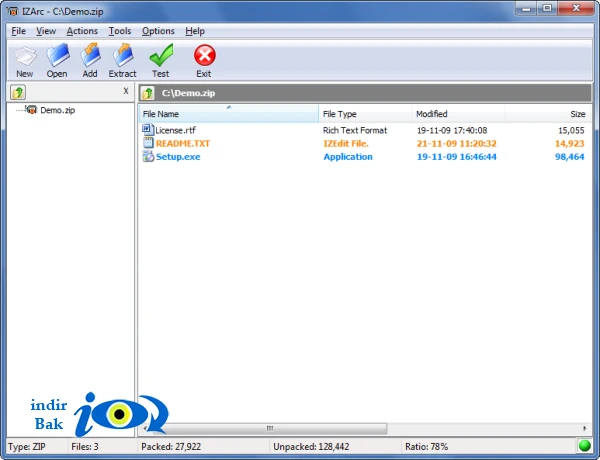This screenshot has height=460, width=600.
Task: Open the Options menu
Action: [x=158, y=31]
